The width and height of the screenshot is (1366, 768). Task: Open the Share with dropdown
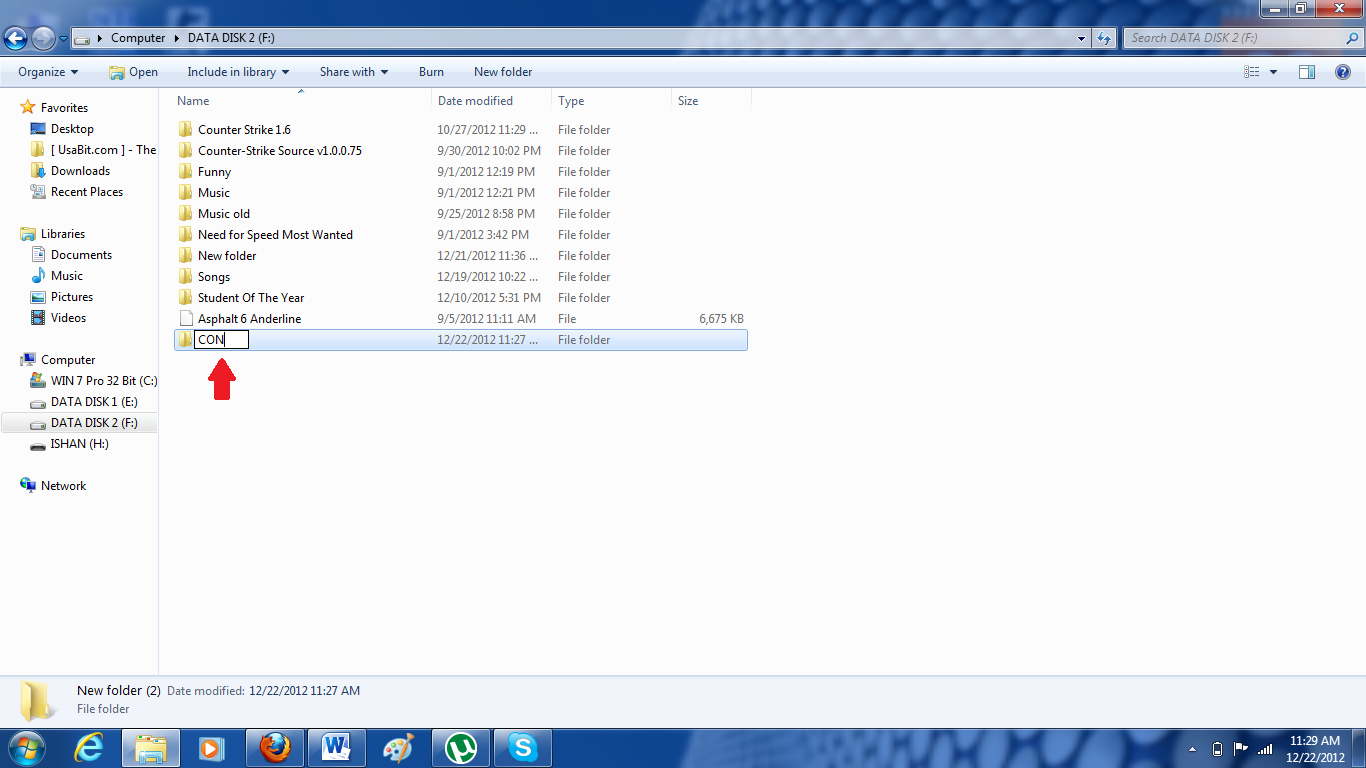tap(353, 71)
